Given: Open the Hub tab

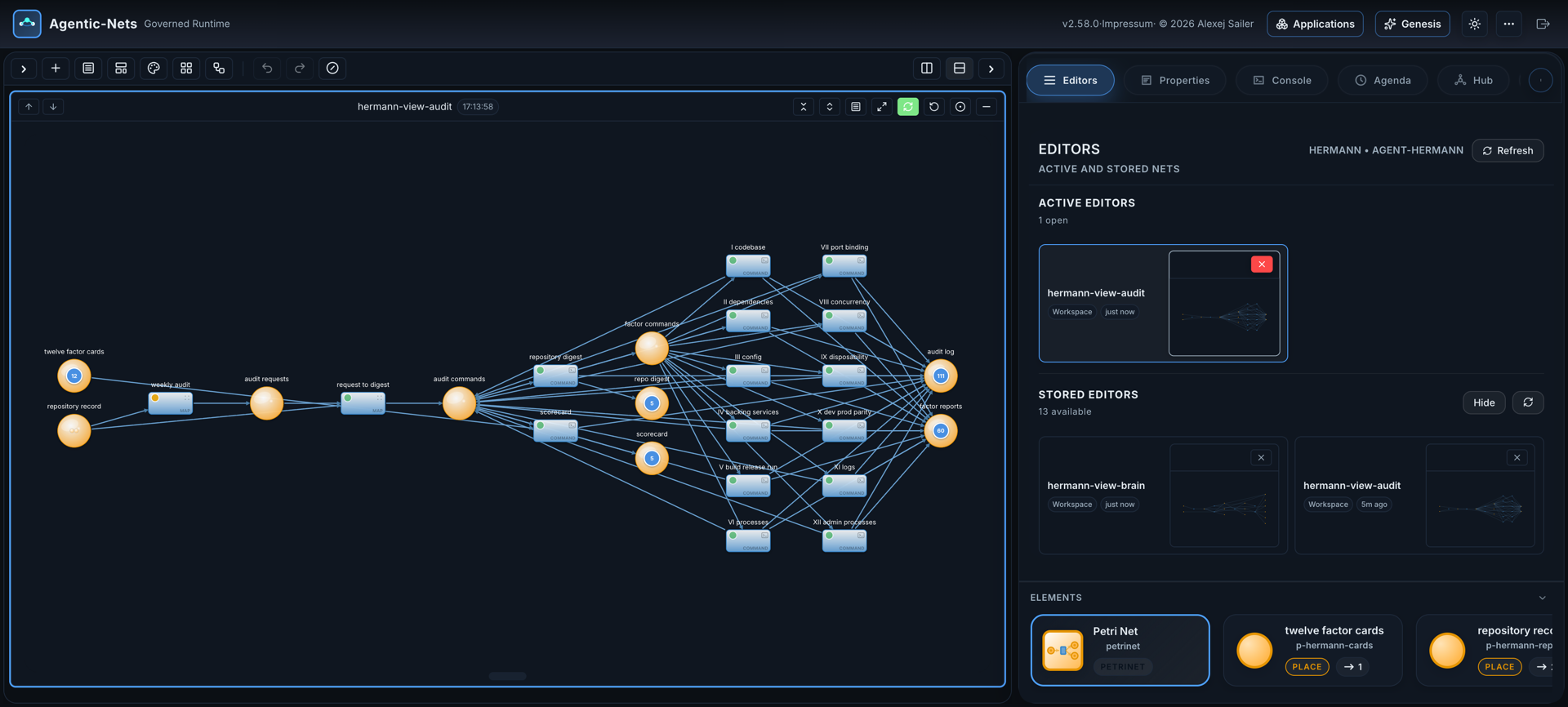Looking at the screenshot, I should (1473, 80).
